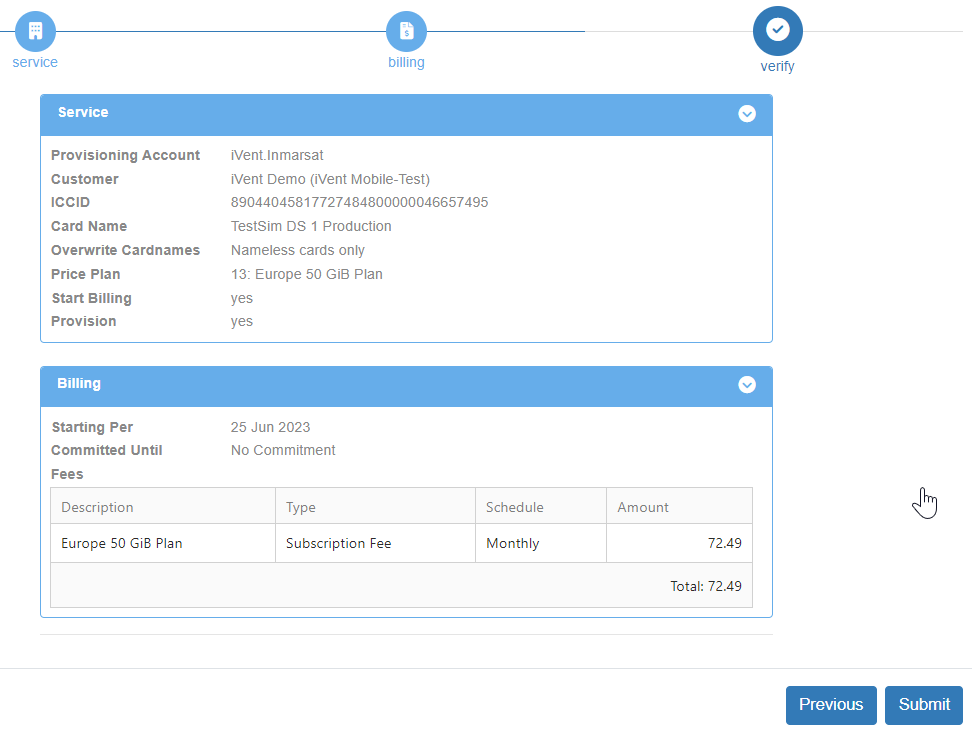Click the Billing panel header title
The height and width of the screenshot is (734, 972).
(x=79, y=384)
